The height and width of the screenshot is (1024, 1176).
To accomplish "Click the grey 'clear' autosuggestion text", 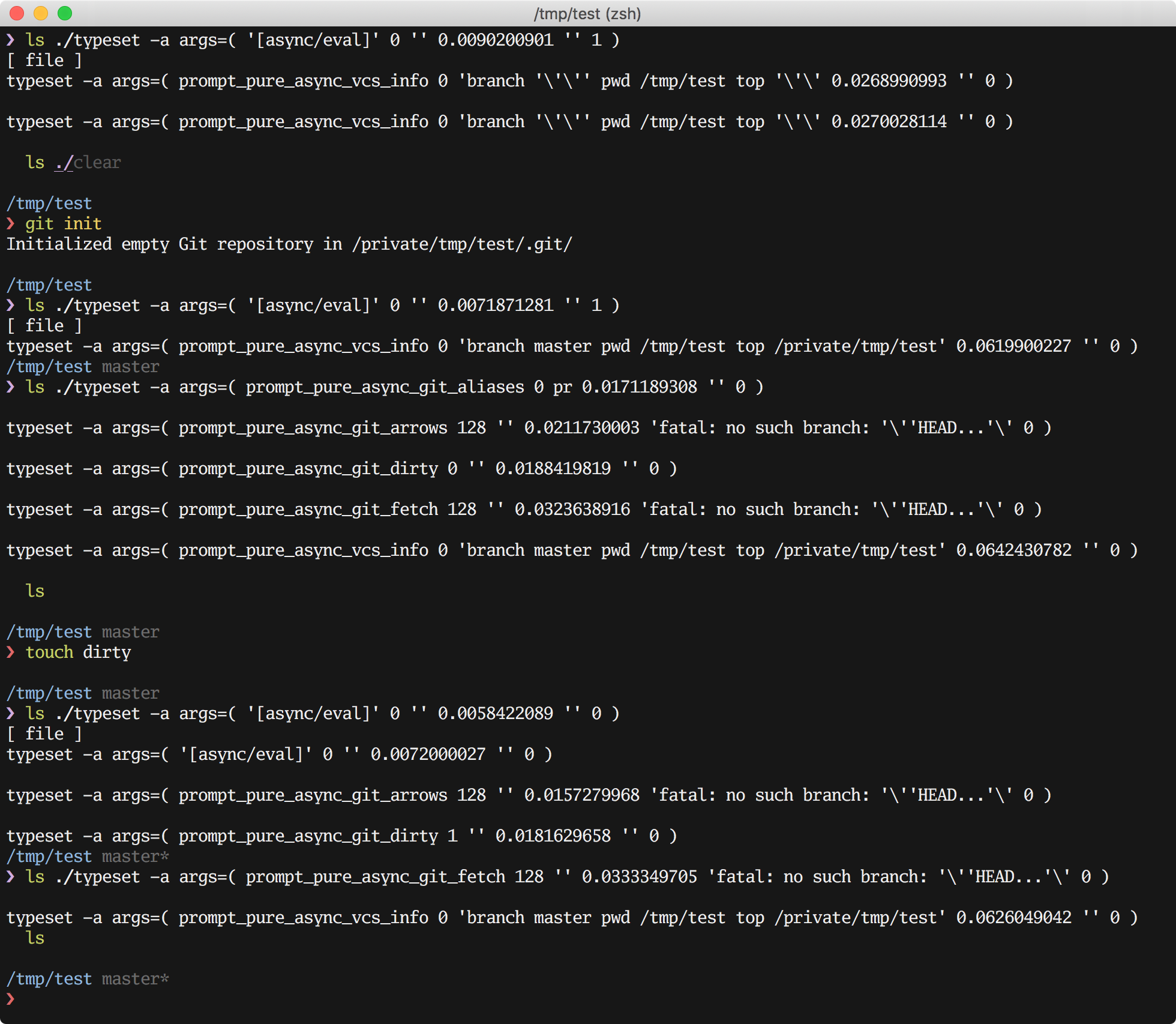I will [x=97, y=163].
